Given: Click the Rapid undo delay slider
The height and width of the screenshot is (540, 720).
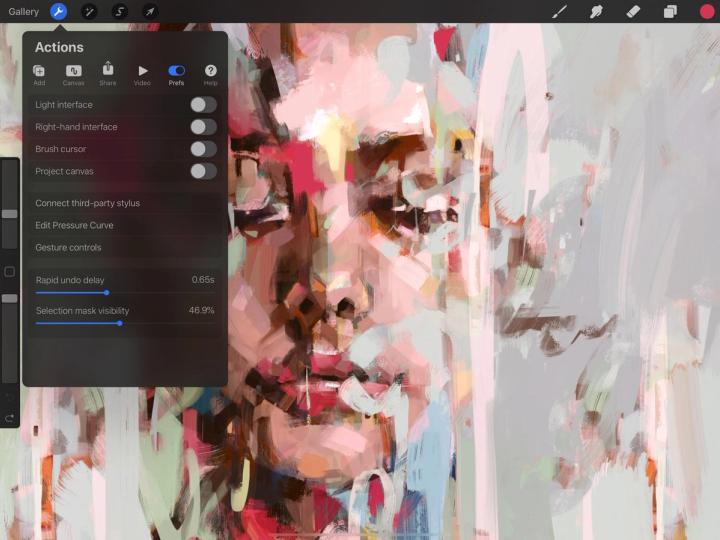Looking at the screenshot, I should 125,292.
